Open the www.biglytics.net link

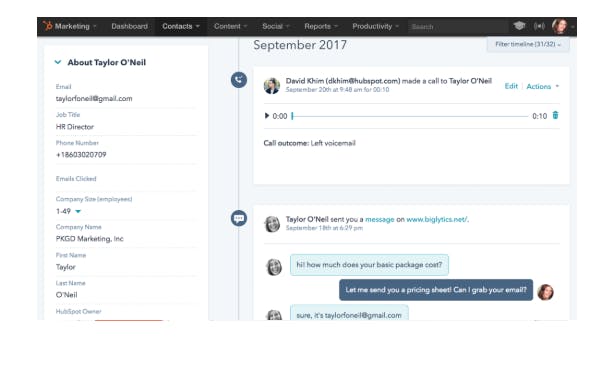tap(437, 219)
